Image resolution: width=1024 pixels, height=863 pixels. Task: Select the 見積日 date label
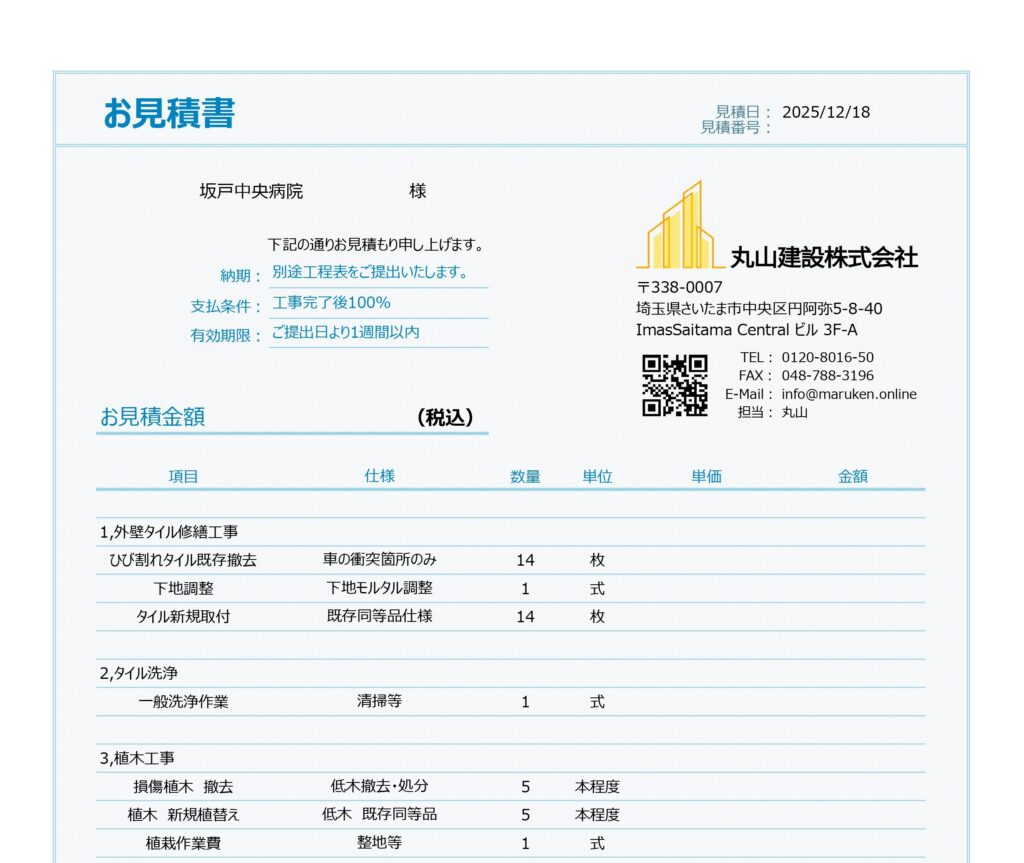pos(735,113)
